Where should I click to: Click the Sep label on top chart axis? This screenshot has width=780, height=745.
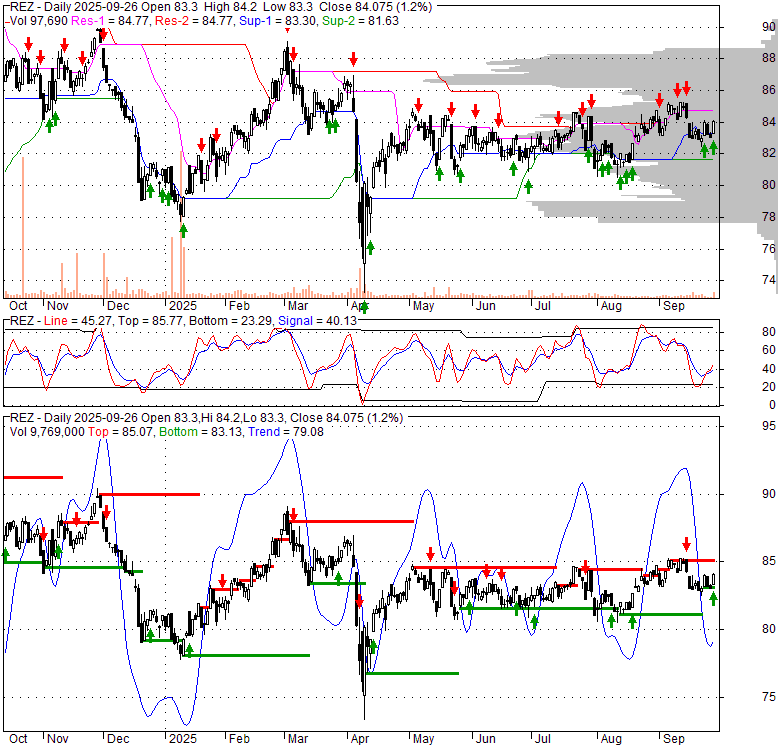[674, 306]
